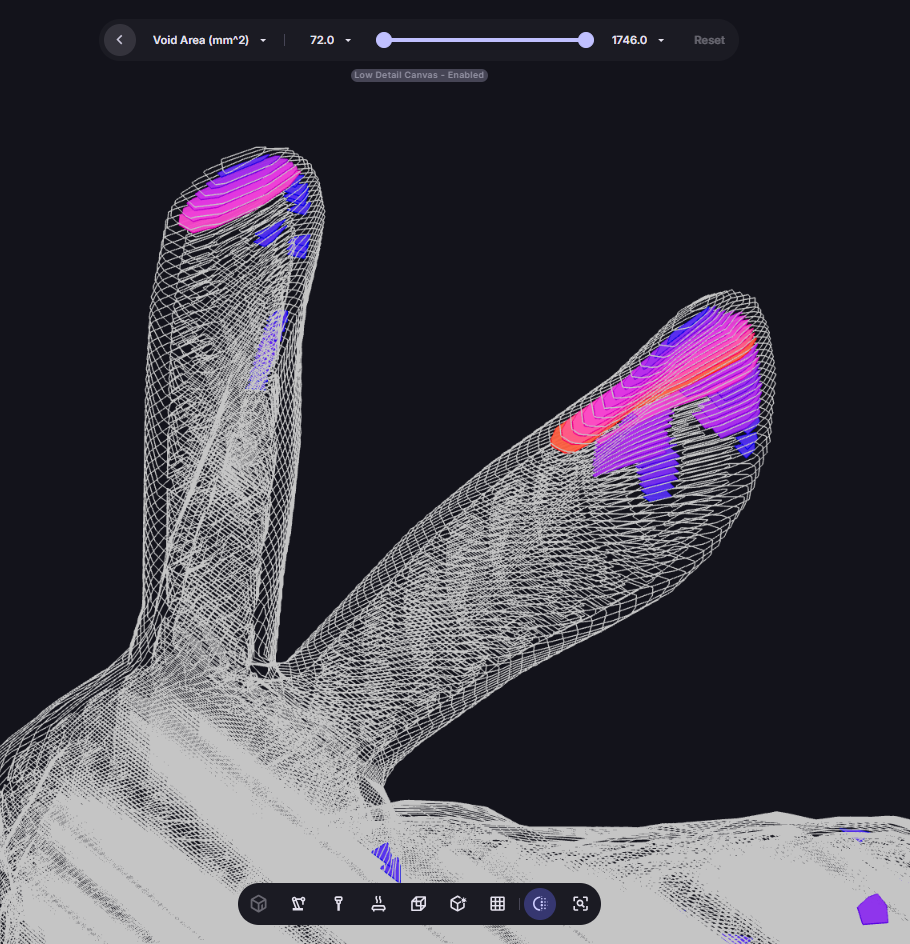The image size is (910, 944).
Task: Click the orange void region on right ear
Action: point(573,435)
